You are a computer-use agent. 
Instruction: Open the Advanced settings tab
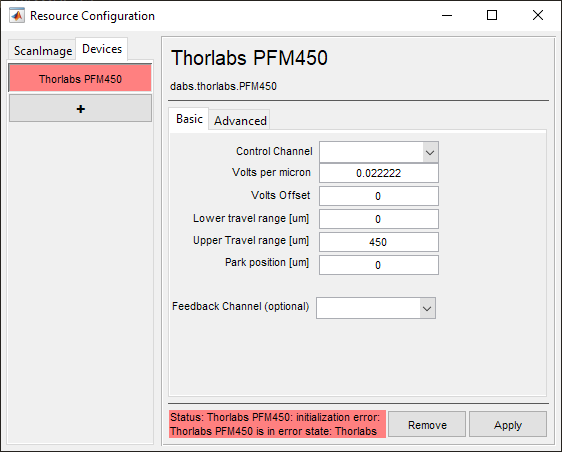pyautogui.click(x=240, y=120)
